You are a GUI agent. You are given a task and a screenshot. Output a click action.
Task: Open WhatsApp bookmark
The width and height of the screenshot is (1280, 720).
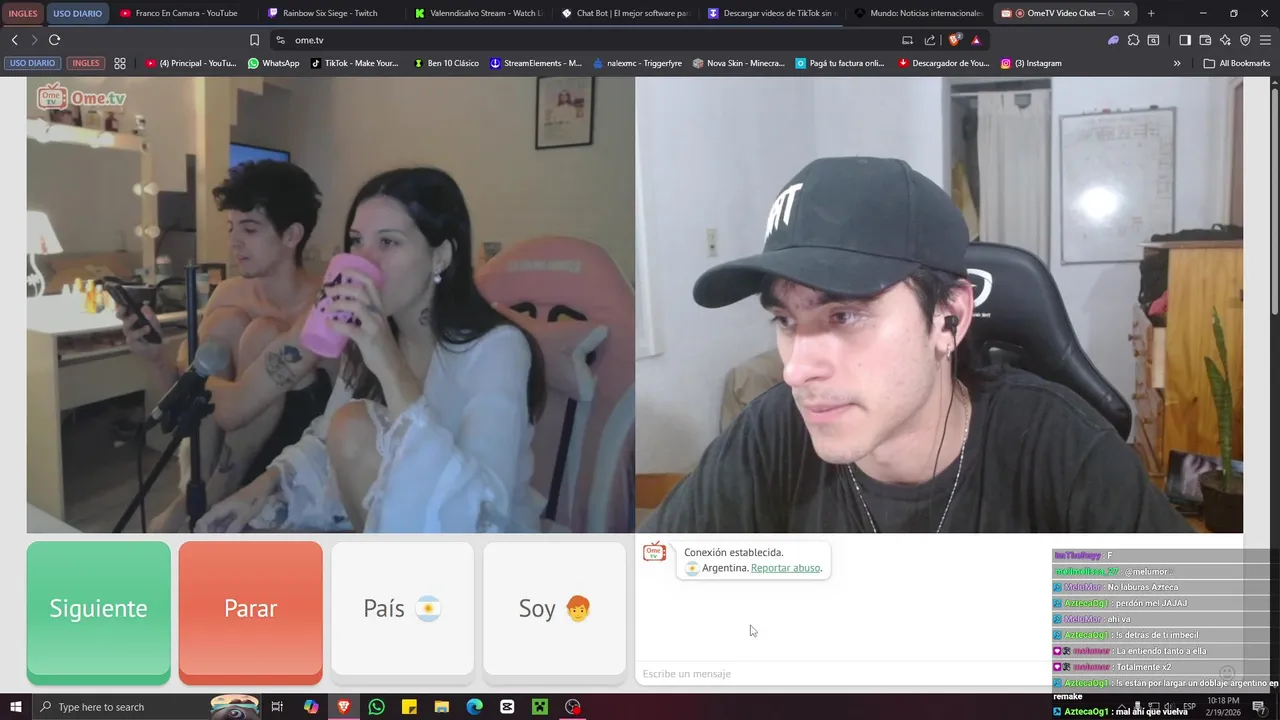click(273, 63)
